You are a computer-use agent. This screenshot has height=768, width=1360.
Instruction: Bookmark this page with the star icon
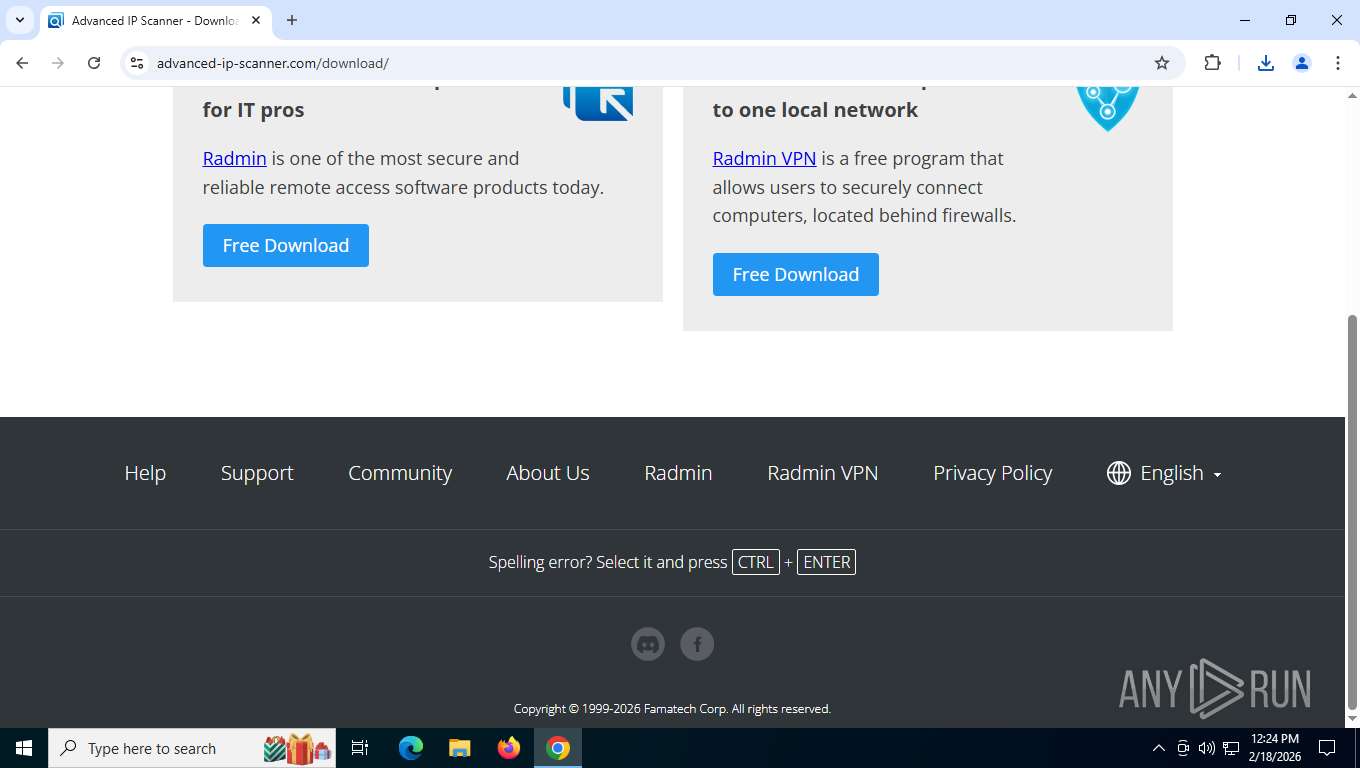[1162, 63]
